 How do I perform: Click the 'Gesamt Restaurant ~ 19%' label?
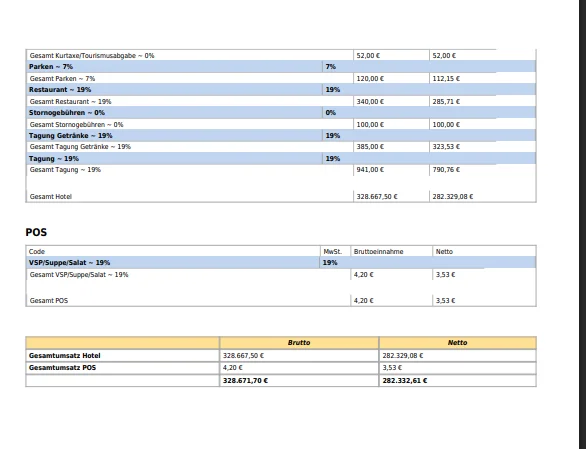[70, 101]
